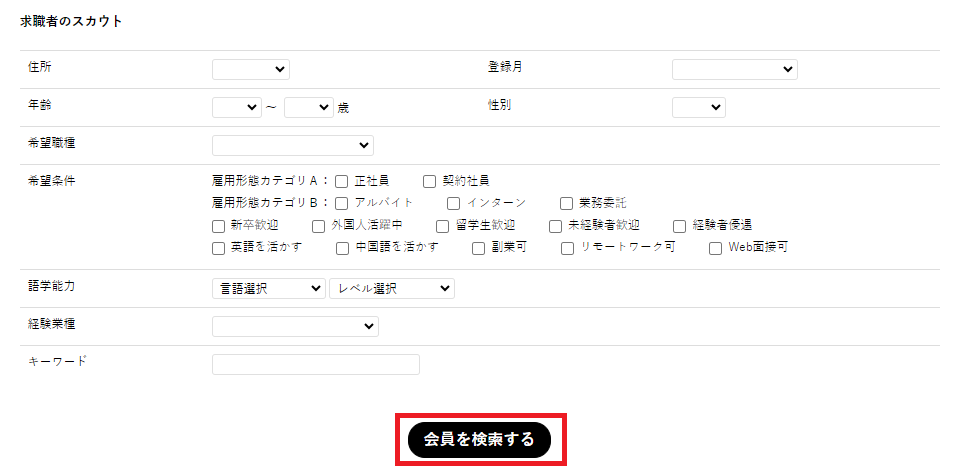Expand the 経験業種 dropdown
This screenshot has height=467, width=954.
point(295,326)
